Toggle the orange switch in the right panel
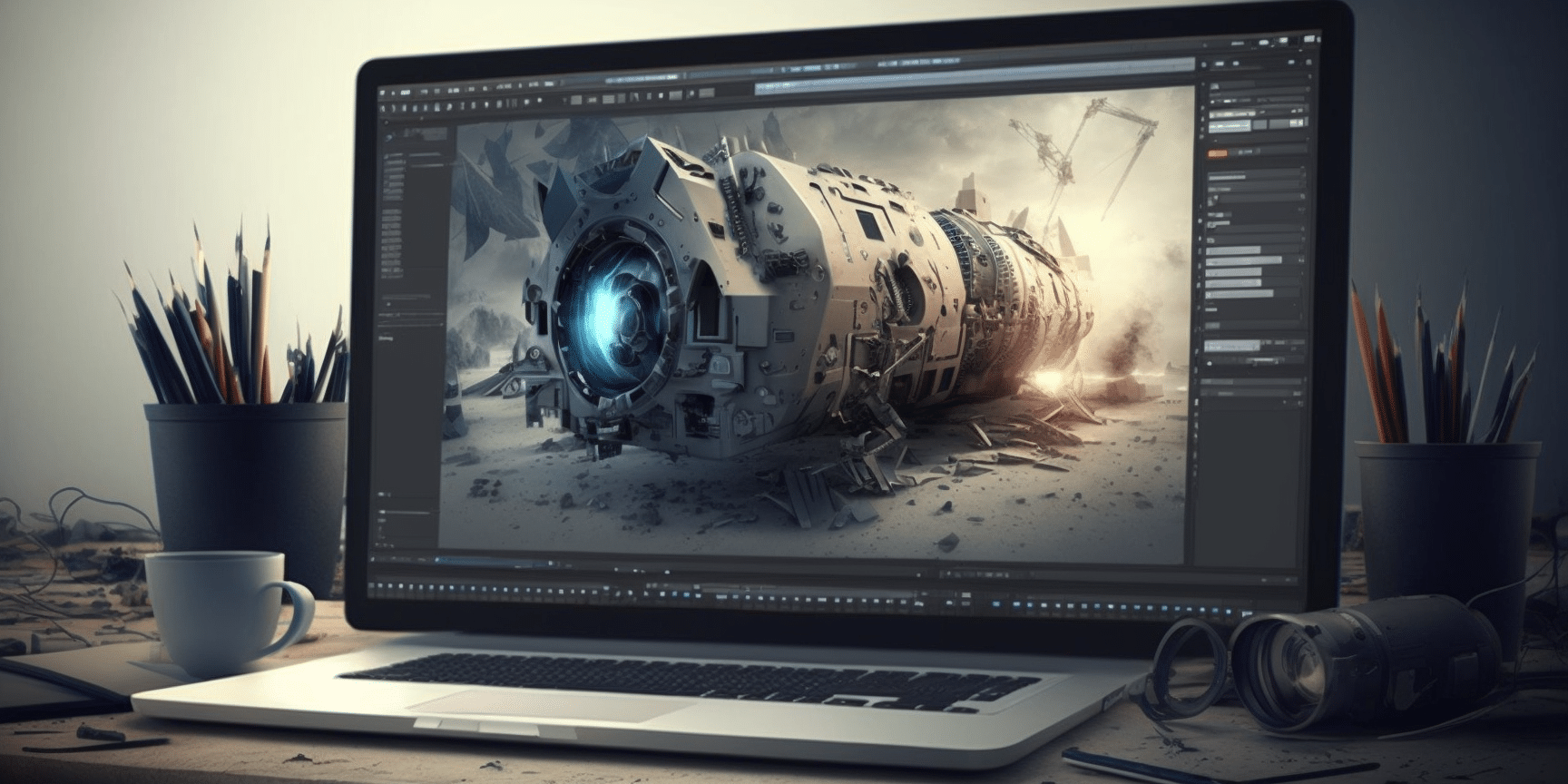This screenshot has height=784, width=1568. [1218, 155]
